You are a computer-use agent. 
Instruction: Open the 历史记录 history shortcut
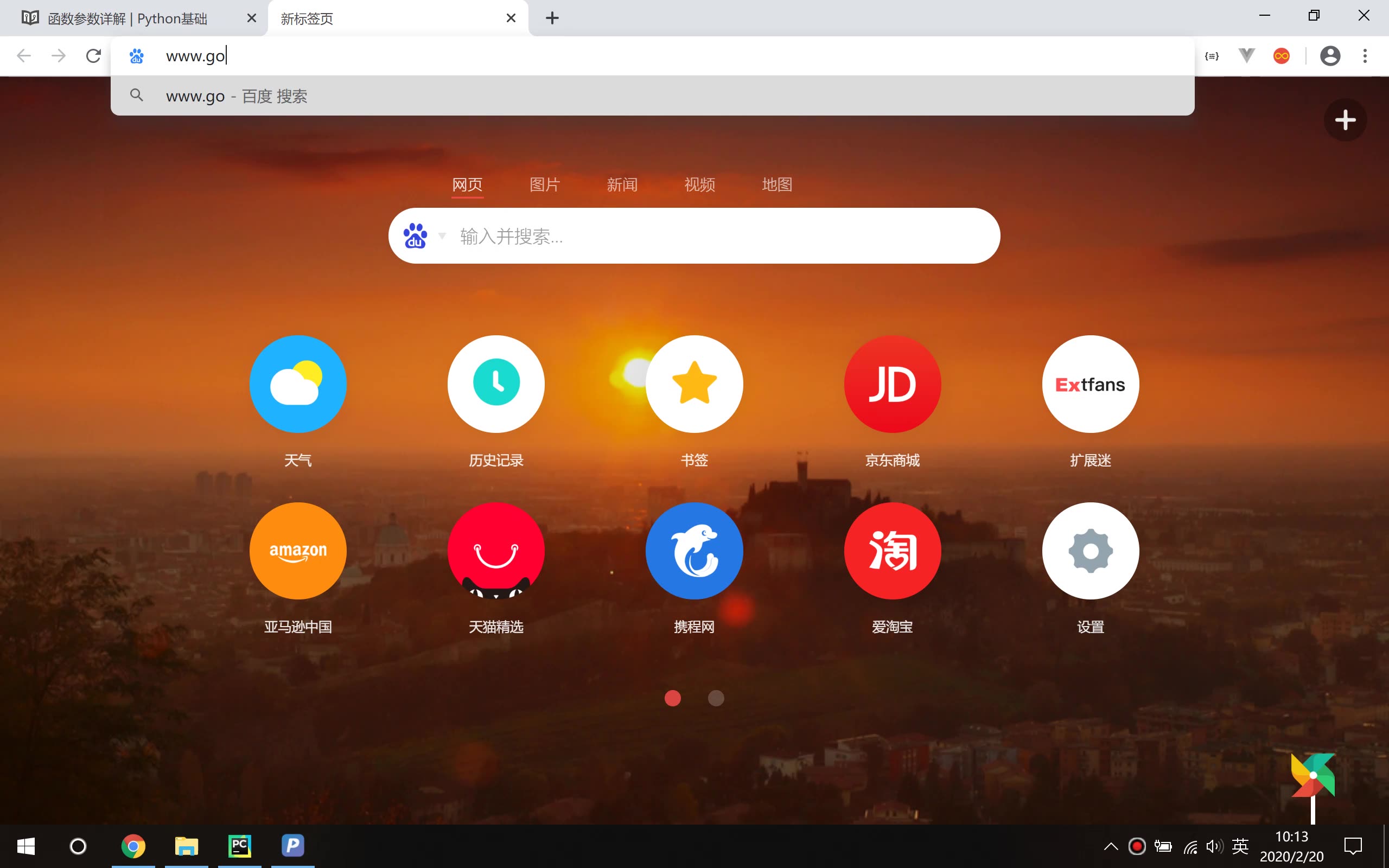coord(496,384)
